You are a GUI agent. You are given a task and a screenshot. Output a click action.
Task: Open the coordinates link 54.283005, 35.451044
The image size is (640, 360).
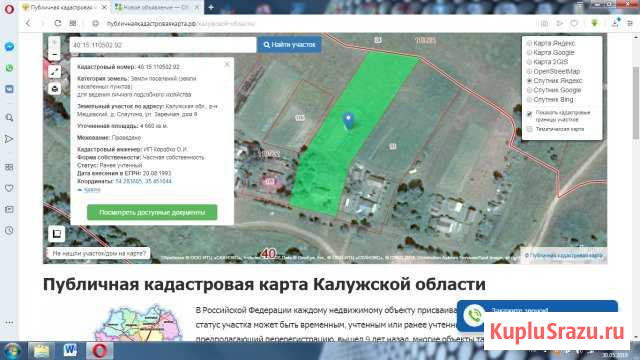point(143,181)
